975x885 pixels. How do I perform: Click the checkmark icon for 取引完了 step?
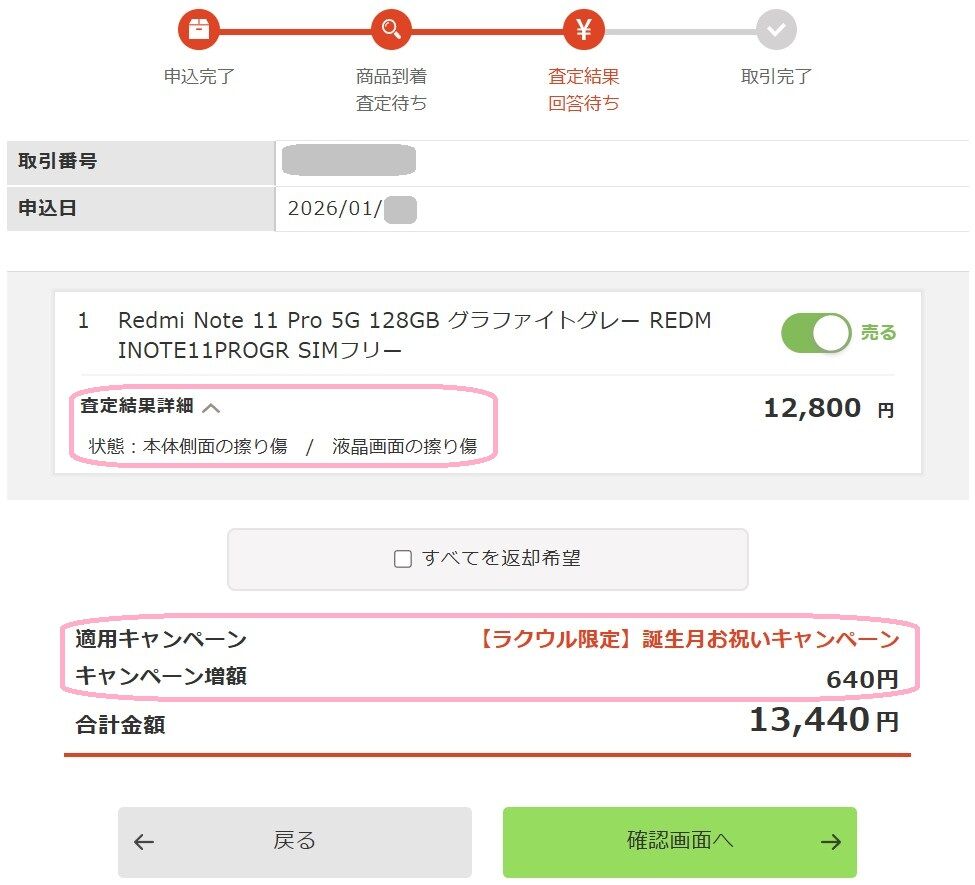pos(776,30)
